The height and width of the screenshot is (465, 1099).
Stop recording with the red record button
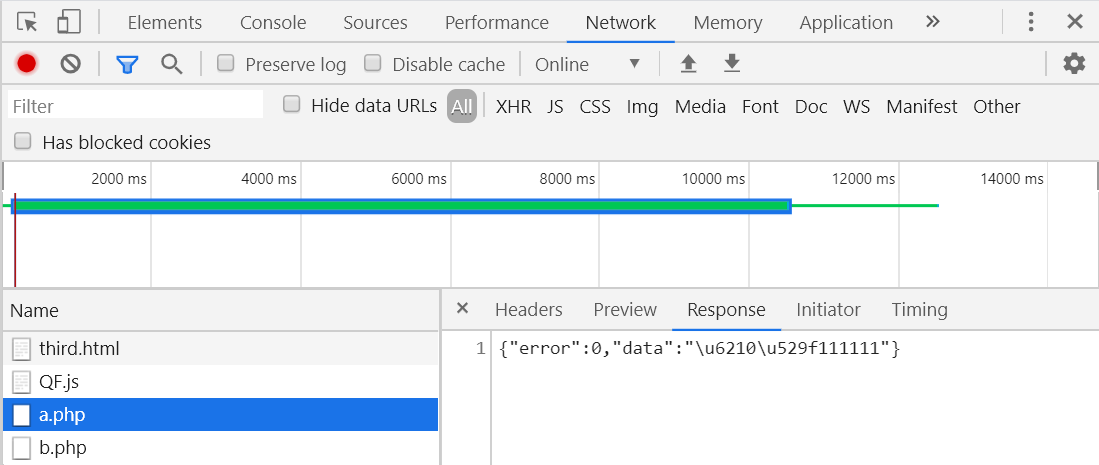(x=27, y=65)
